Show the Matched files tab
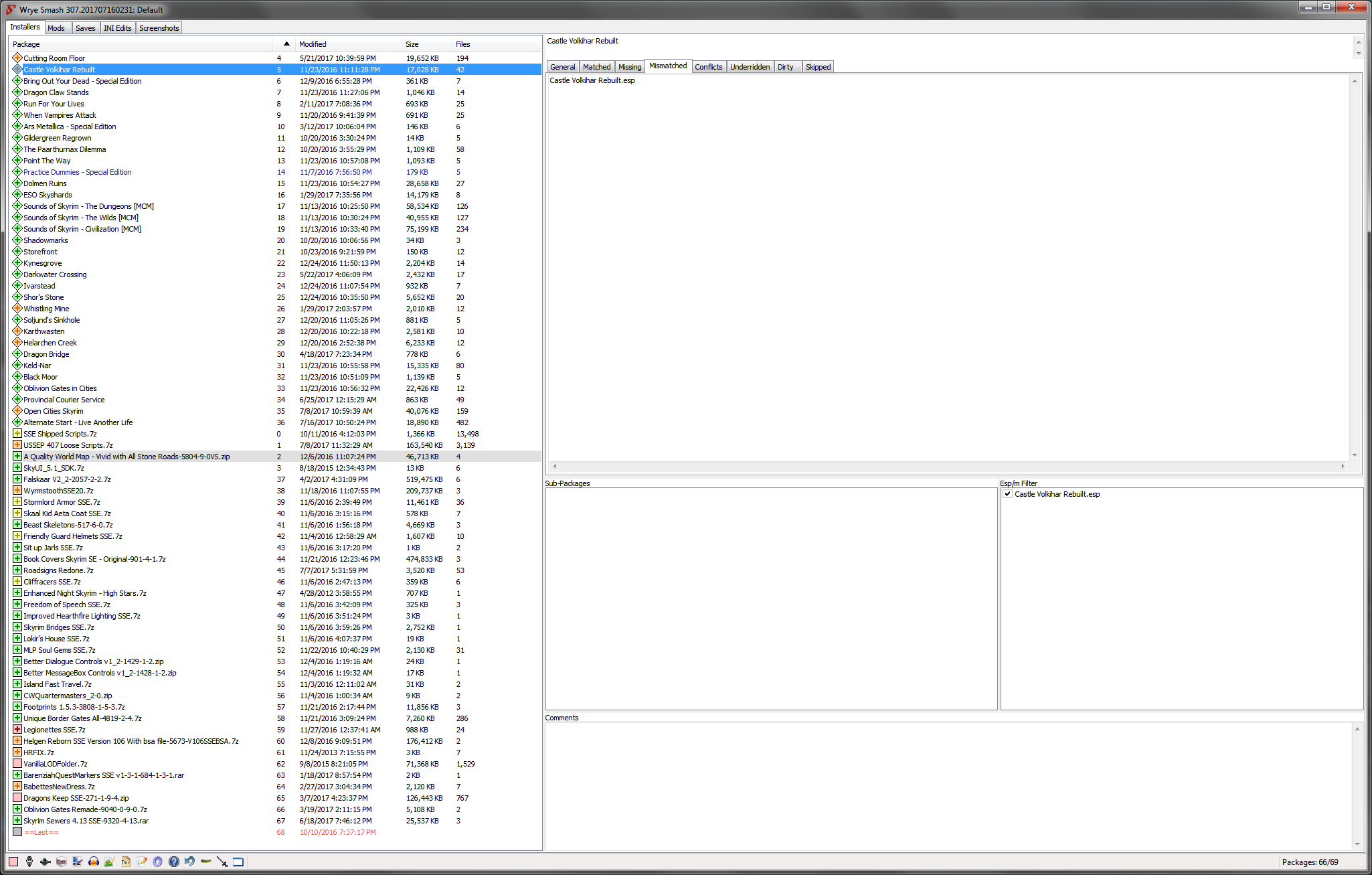The height and width of the screenshot is (875, 1372). (597, 67)
